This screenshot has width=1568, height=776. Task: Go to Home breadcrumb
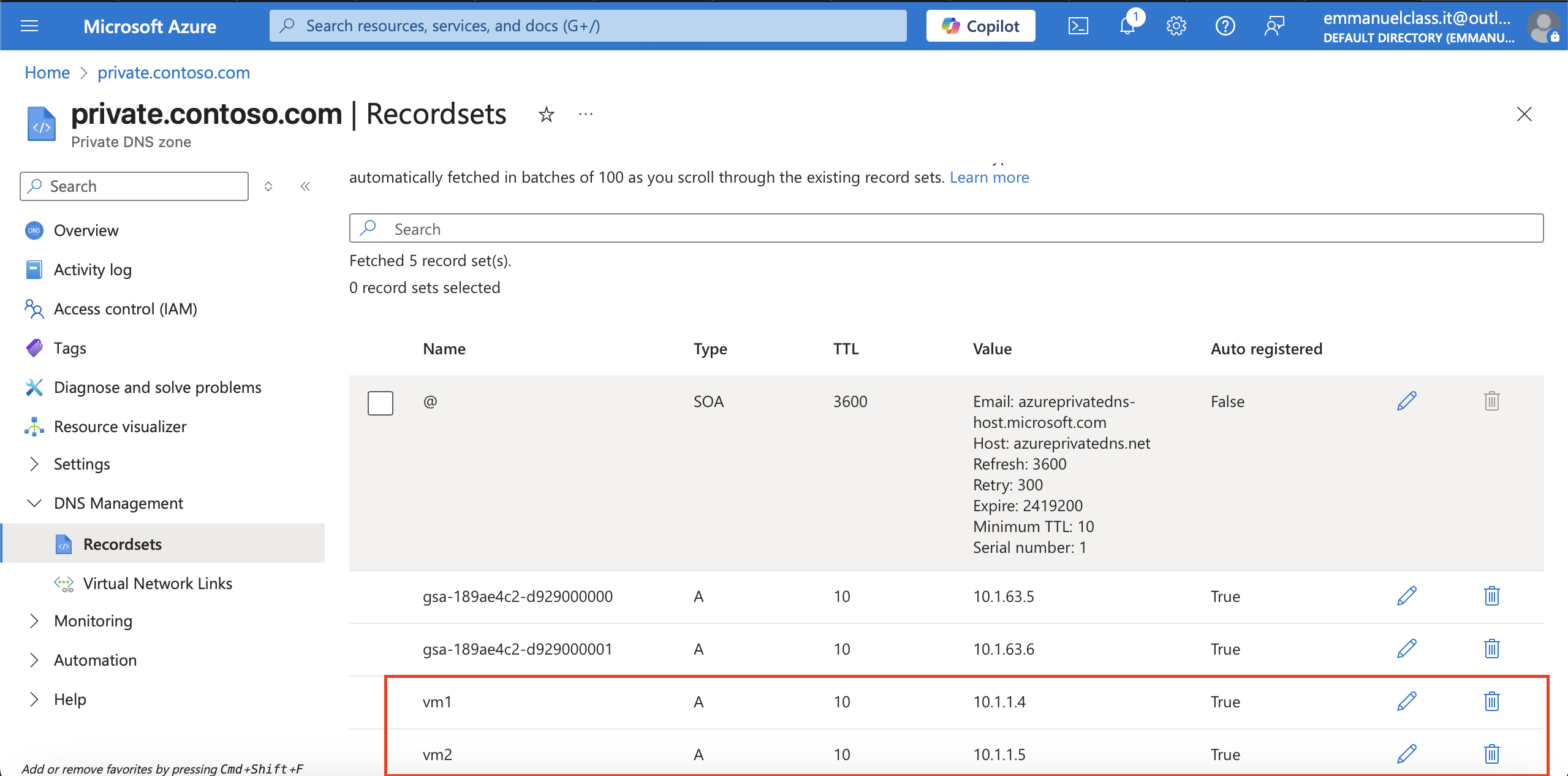(47, 72)
